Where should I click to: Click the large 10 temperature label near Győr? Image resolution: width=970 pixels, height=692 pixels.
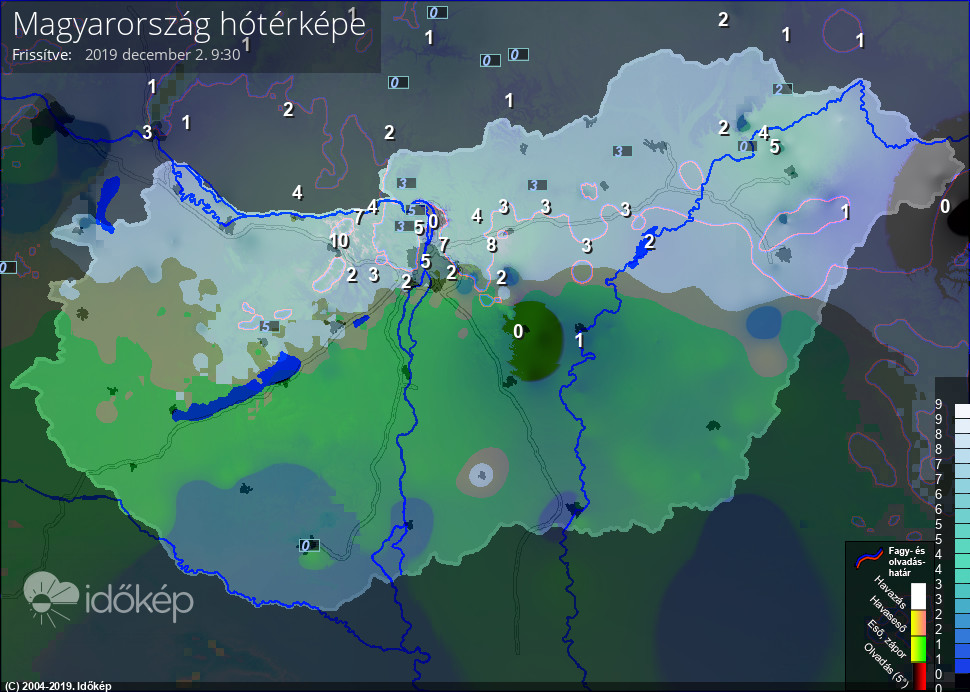click(x=340, y=241)
